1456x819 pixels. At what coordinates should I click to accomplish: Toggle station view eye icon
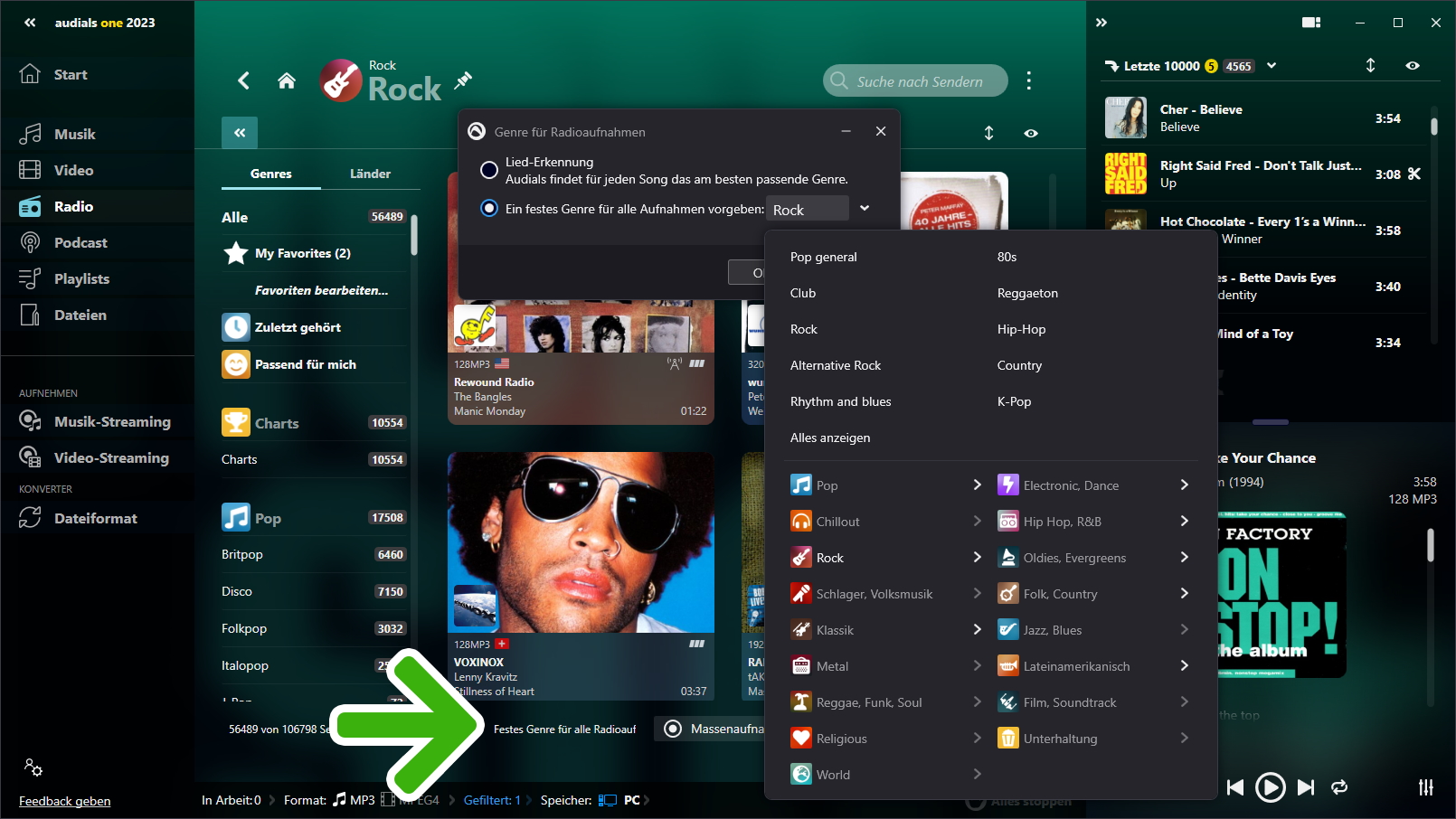(x=1031, y=133)
